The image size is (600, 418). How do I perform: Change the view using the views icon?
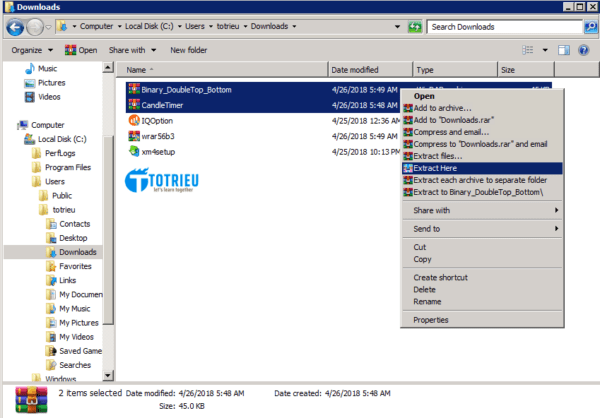(528, 50)
